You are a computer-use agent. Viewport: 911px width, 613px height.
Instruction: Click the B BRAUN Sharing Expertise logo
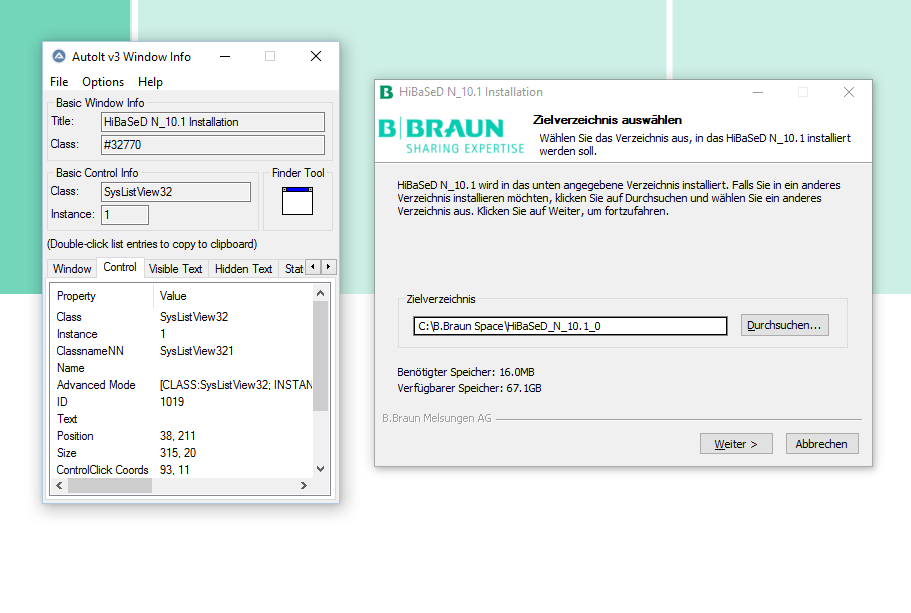(x=451, y=135)
